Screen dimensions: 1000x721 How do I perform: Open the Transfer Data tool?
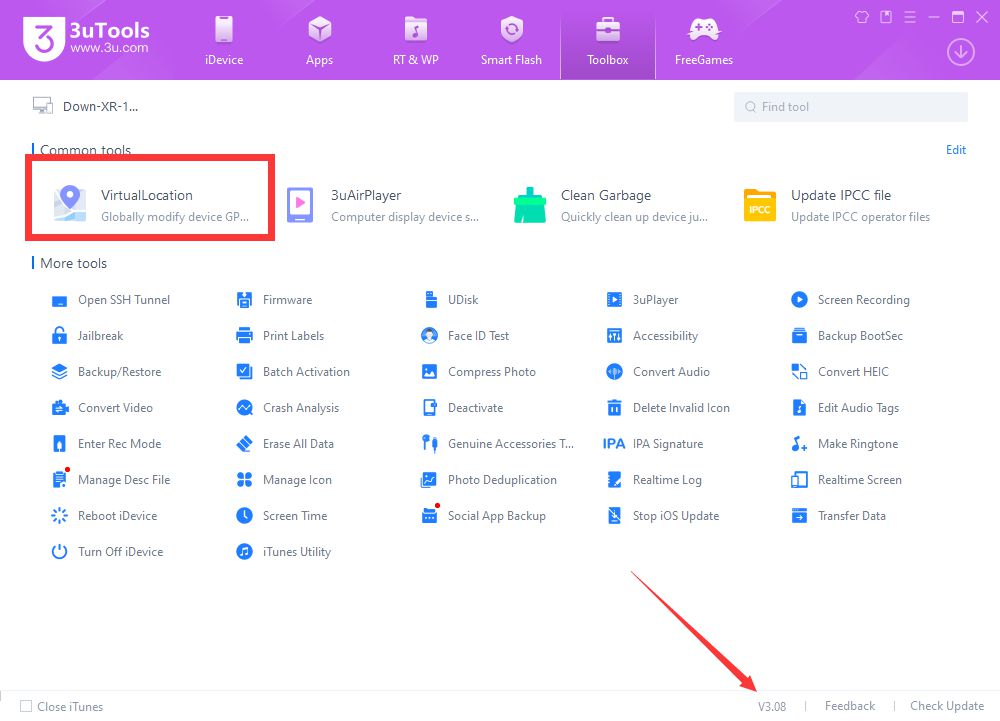[x=839, y=516]
